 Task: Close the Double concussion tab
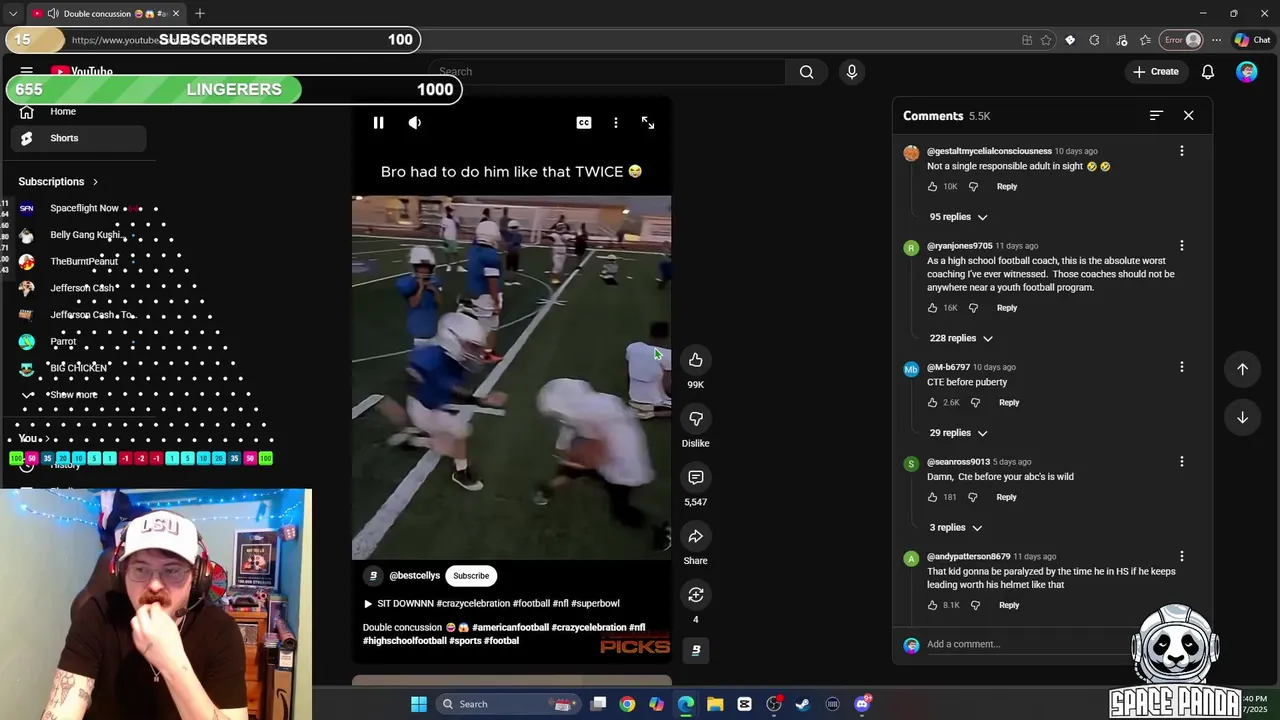point(176,14)
